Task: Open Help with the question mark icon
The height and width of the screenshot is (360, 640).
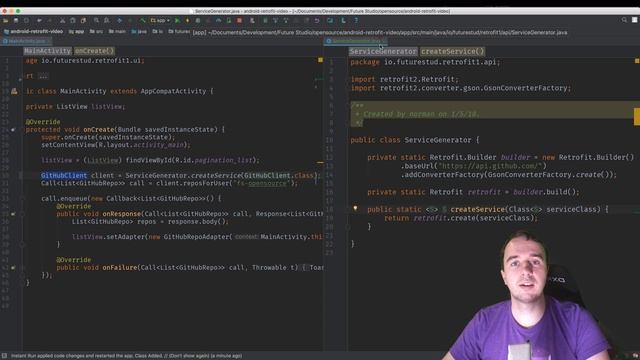Action: 356,20
